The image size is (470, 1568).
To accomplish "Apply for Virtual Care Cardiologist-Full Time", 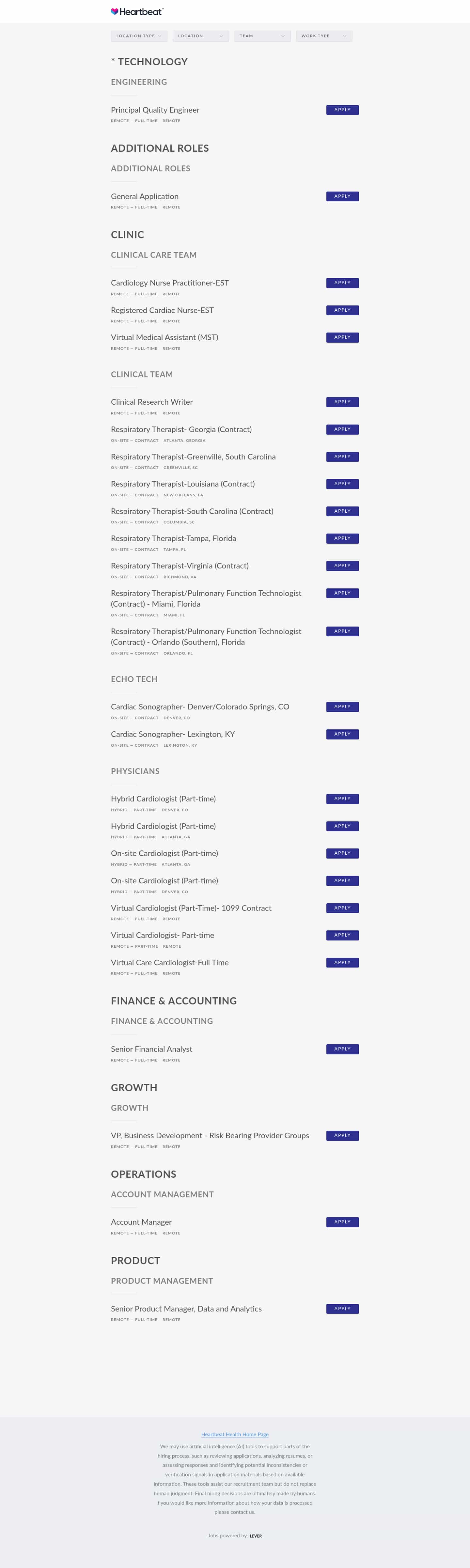I will click(342, 962).
